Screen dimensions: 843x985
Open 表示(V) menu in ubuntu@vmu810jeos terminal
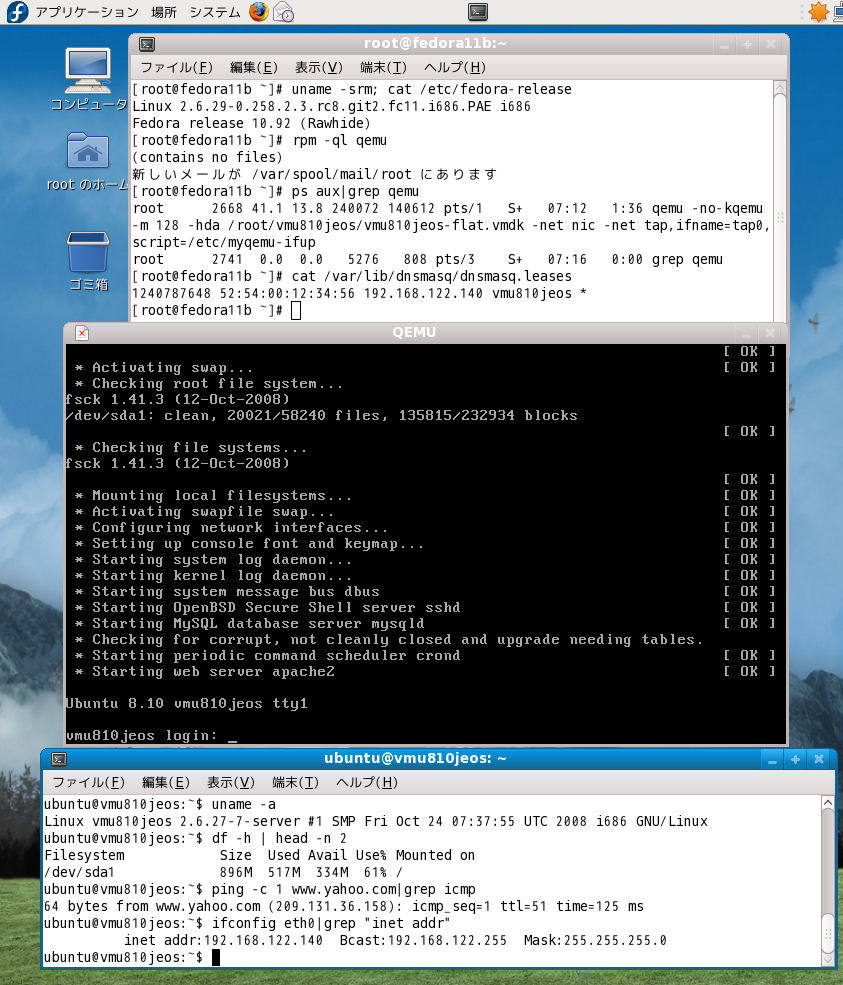(231, 782)
